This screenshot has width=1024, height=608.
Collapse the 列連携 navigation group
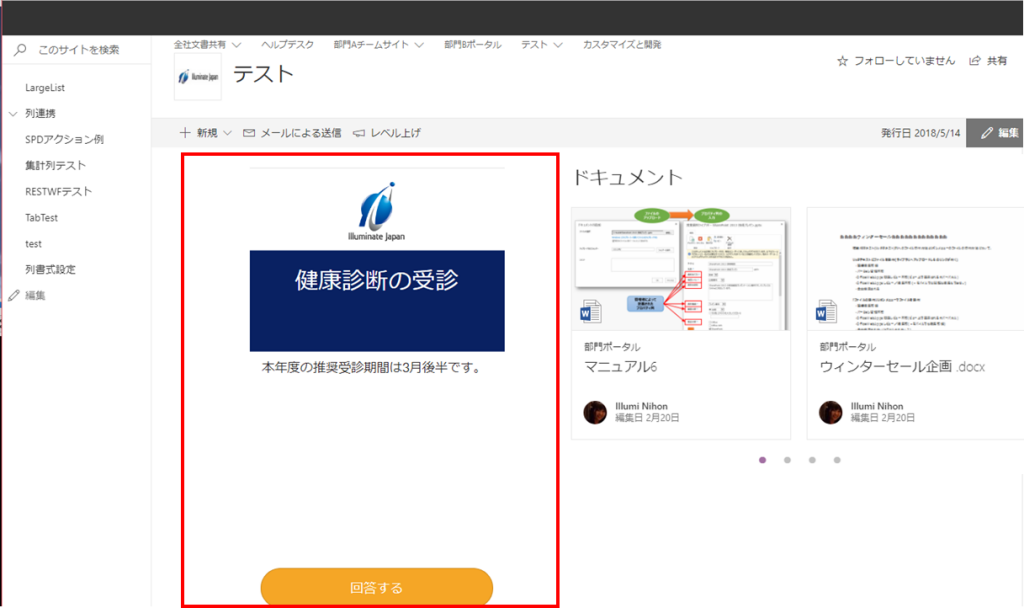click(x=13, y=114)
